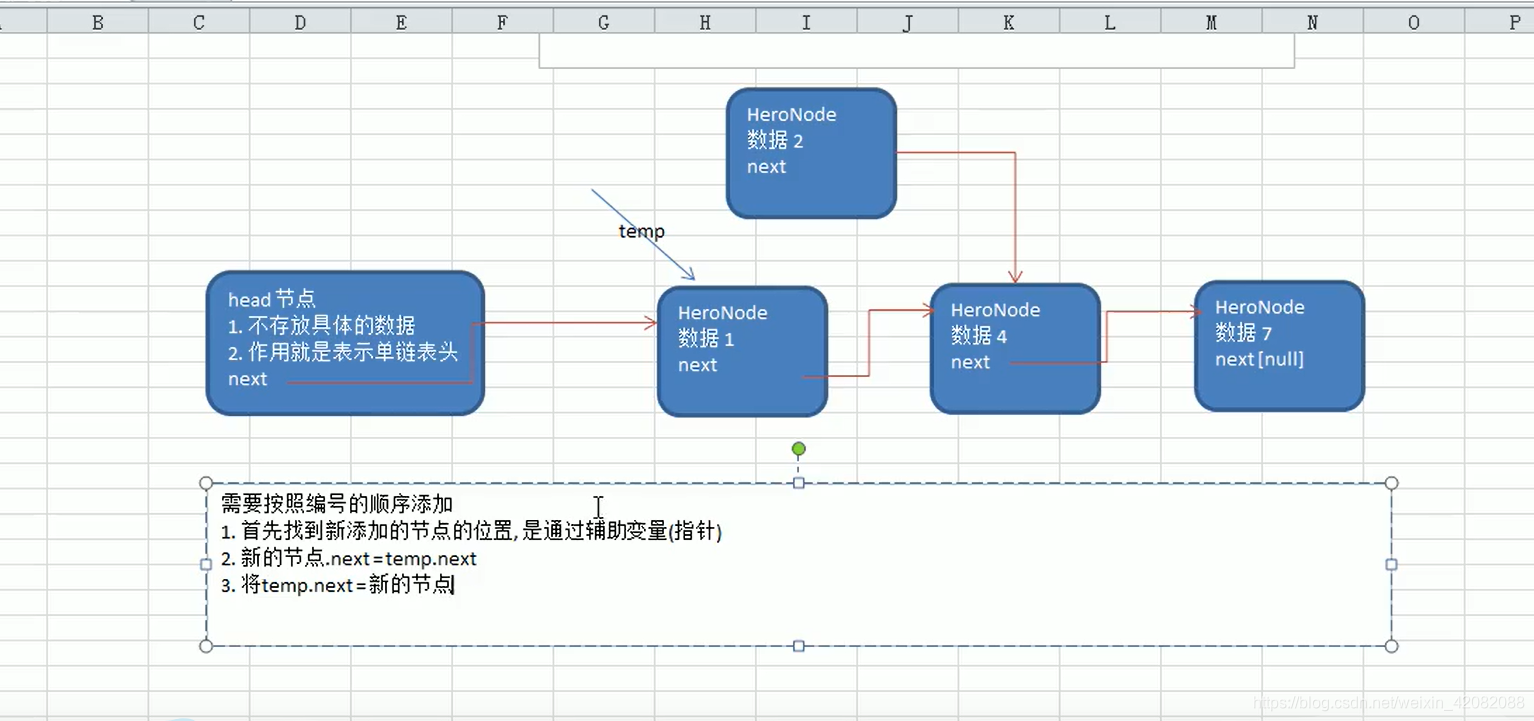Select the HeroNode 数据 1 shape
1534x721 pixels.
[x=742, y=351]
